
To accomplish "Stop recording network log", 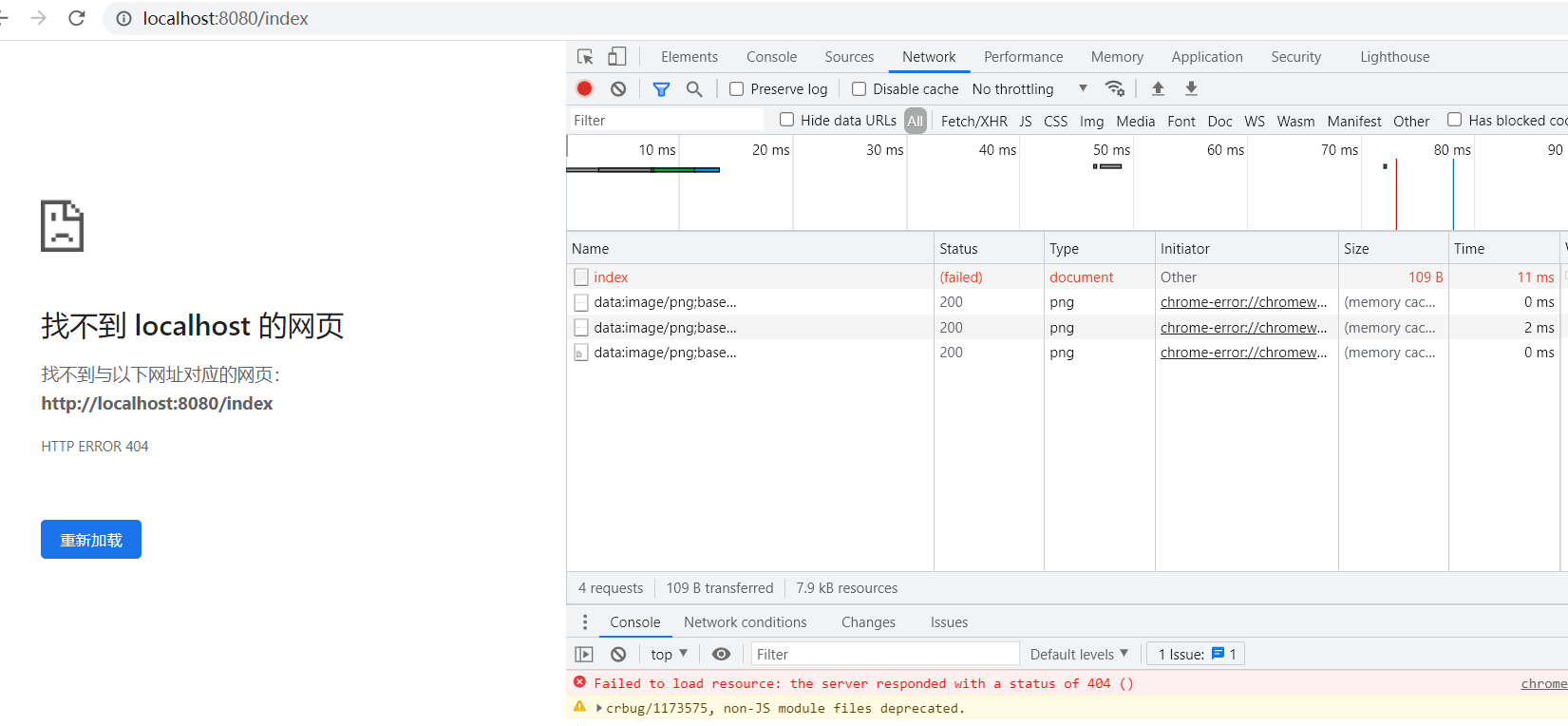I will [x=585, y=88].
